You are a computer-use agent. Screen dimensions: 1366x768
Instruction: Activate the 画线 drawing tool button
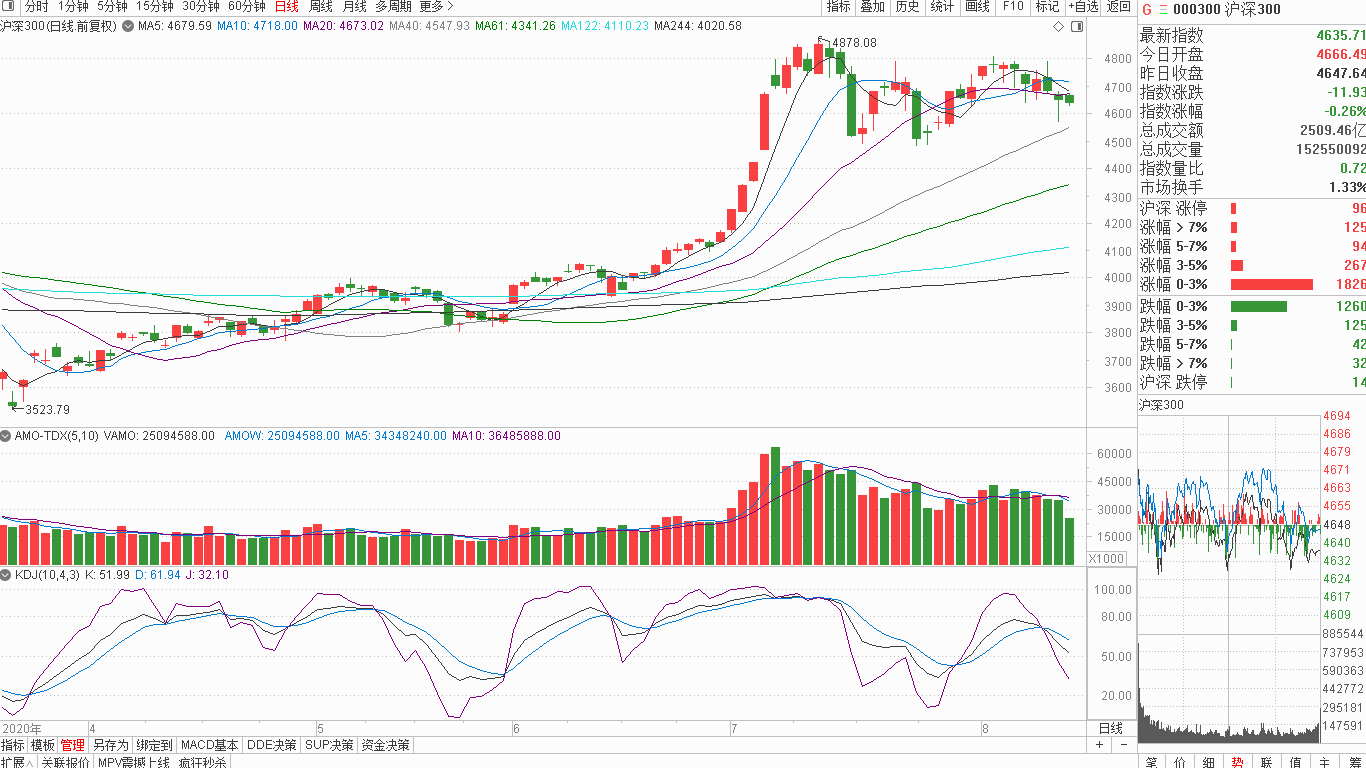(x=977, y=7)
